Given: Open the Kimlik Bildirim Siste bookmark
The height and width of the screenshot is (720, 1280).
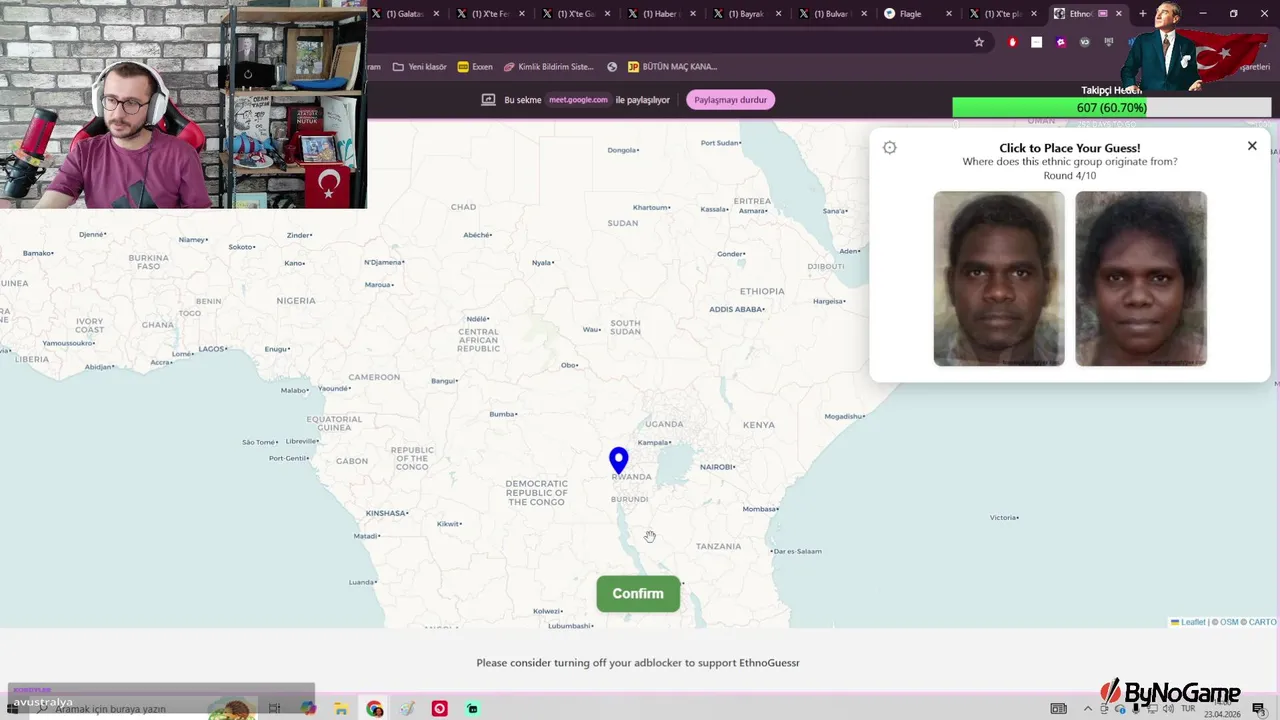Looking at the screenshot, I should click(548, 67).
